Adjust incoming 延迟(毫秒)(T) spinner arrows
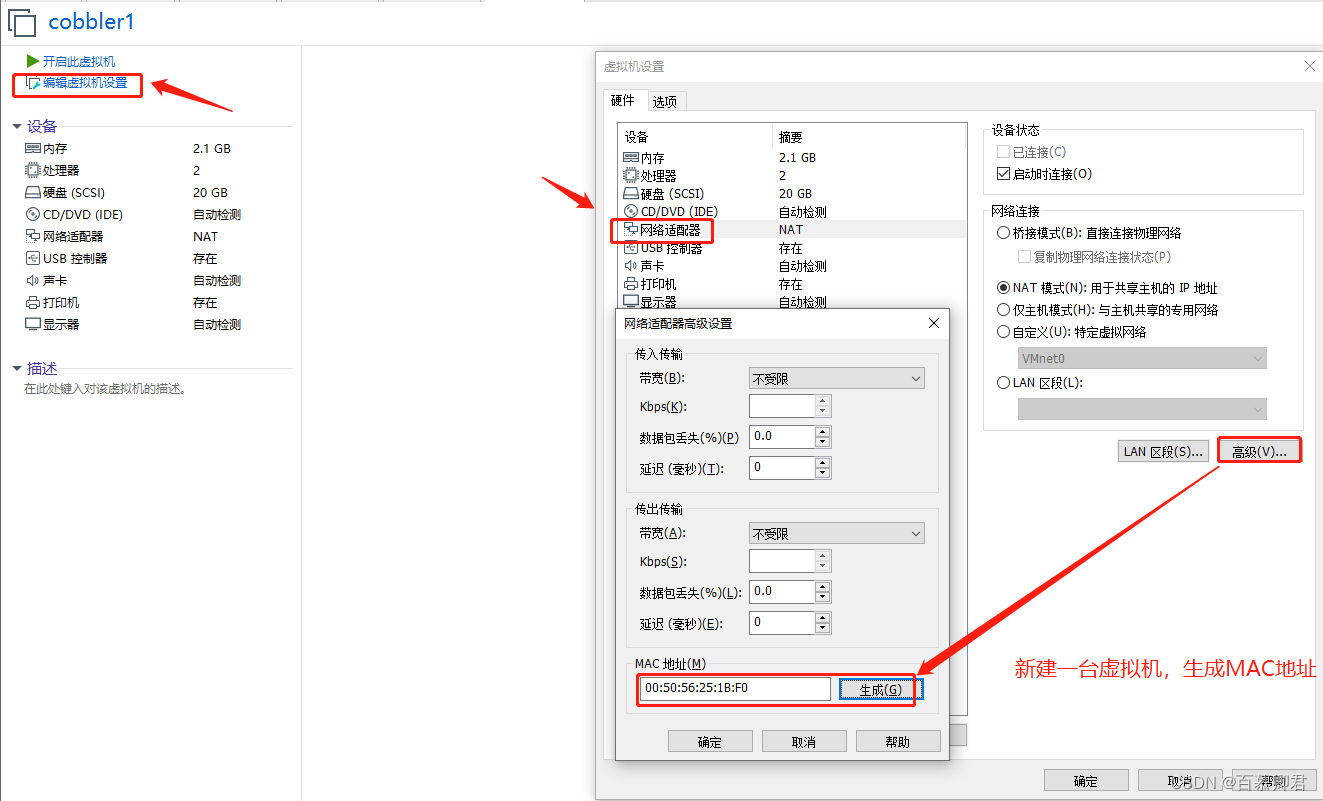 (x=823, y=467)
